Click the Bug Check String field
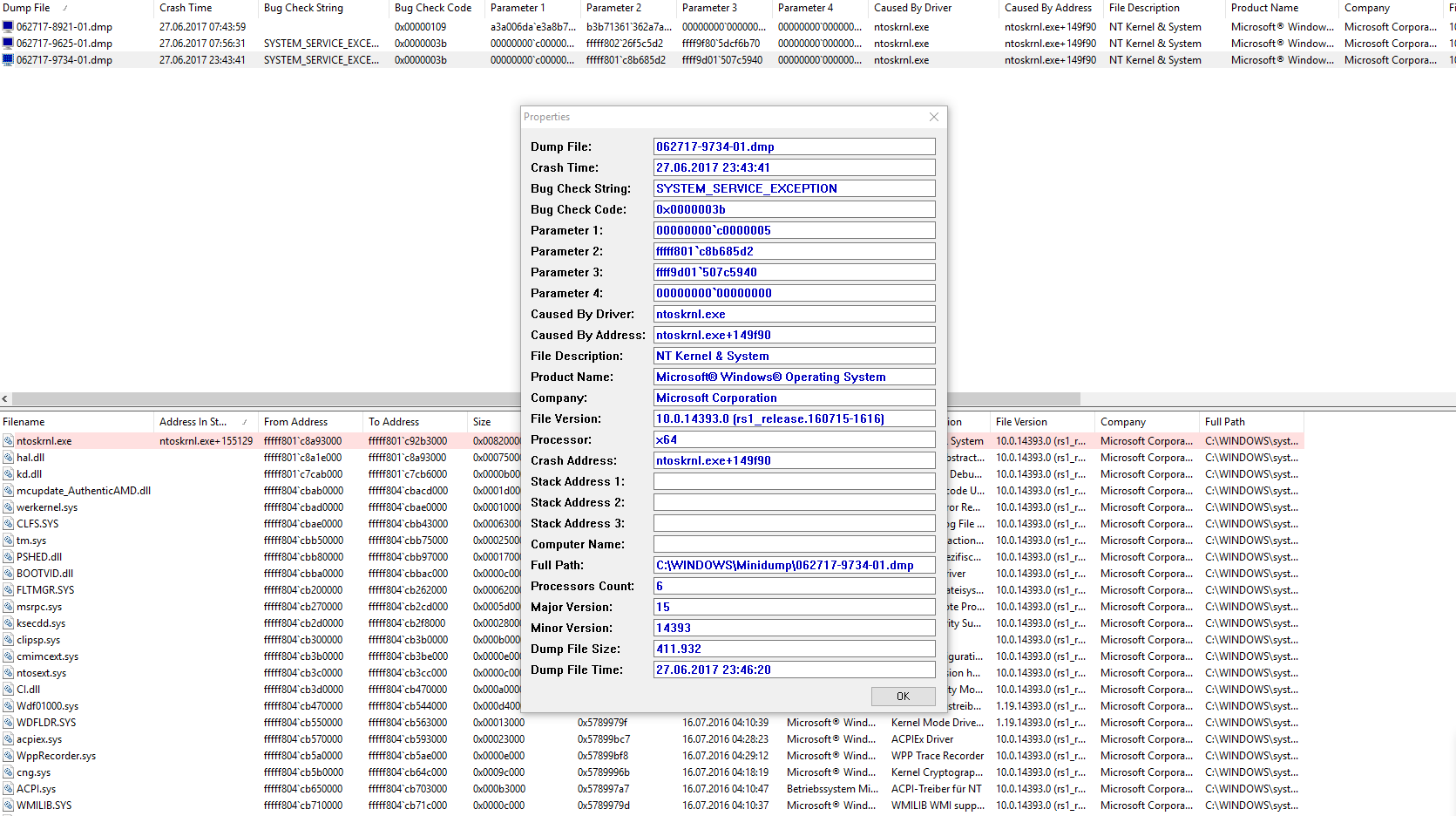The width and height of the screenshot is (1456, 816). click(x=795, y=188)
